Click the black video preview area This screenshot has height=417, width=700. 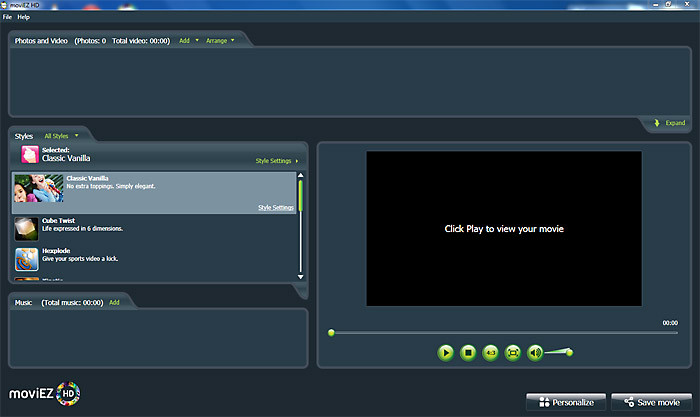point(504,229)
